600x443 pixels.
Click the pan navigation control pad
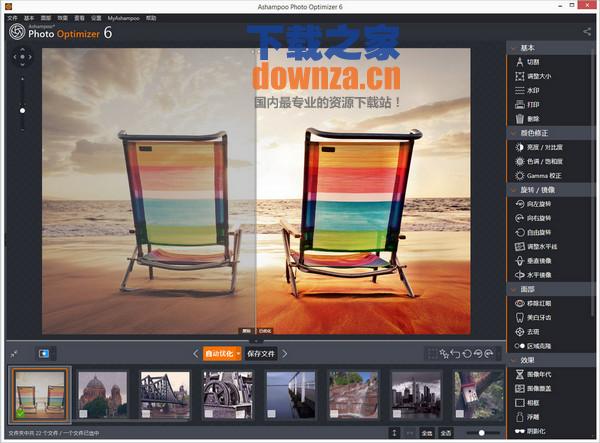click(23, 57)
